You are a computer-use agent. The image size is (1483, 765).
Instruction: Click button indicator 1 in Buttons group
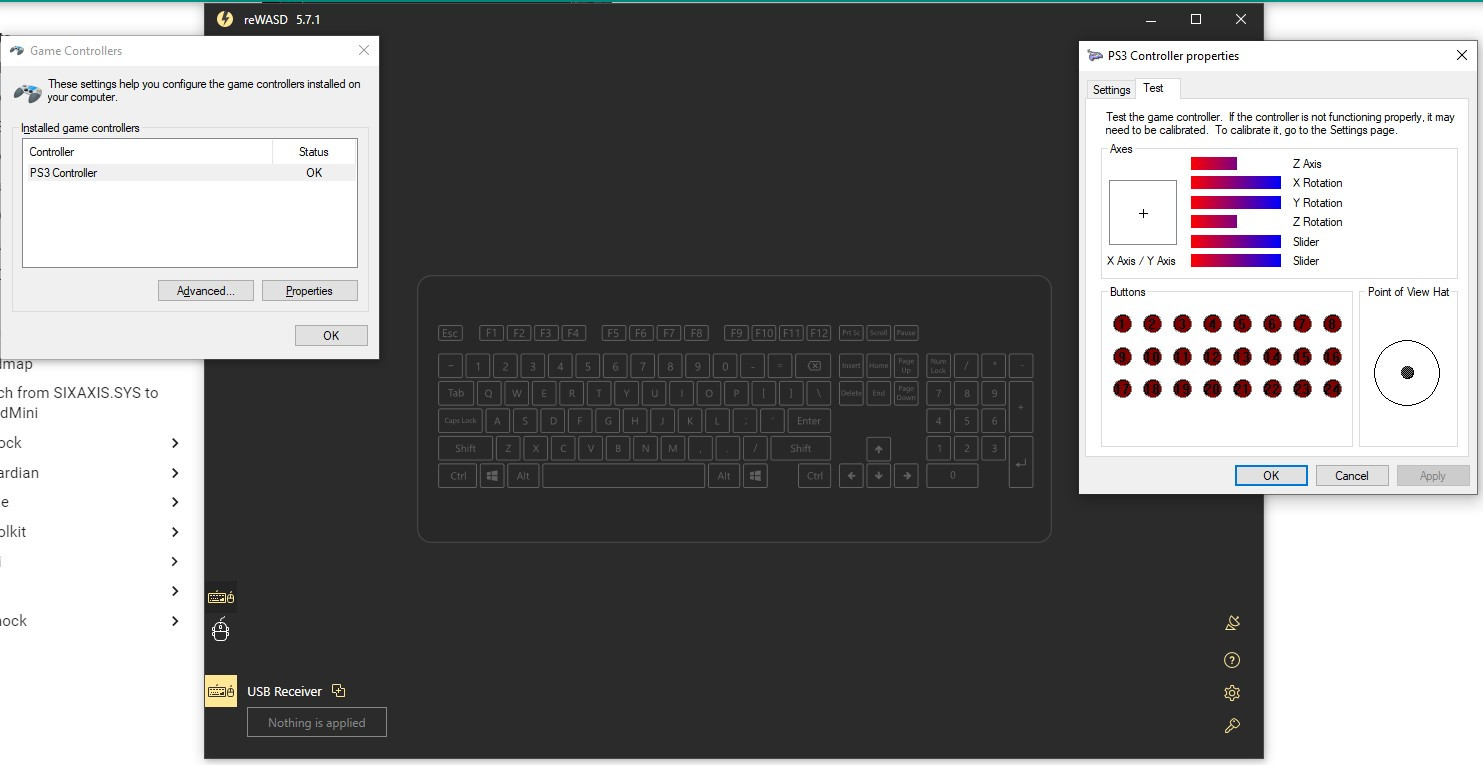click(x=1122, y=323)
